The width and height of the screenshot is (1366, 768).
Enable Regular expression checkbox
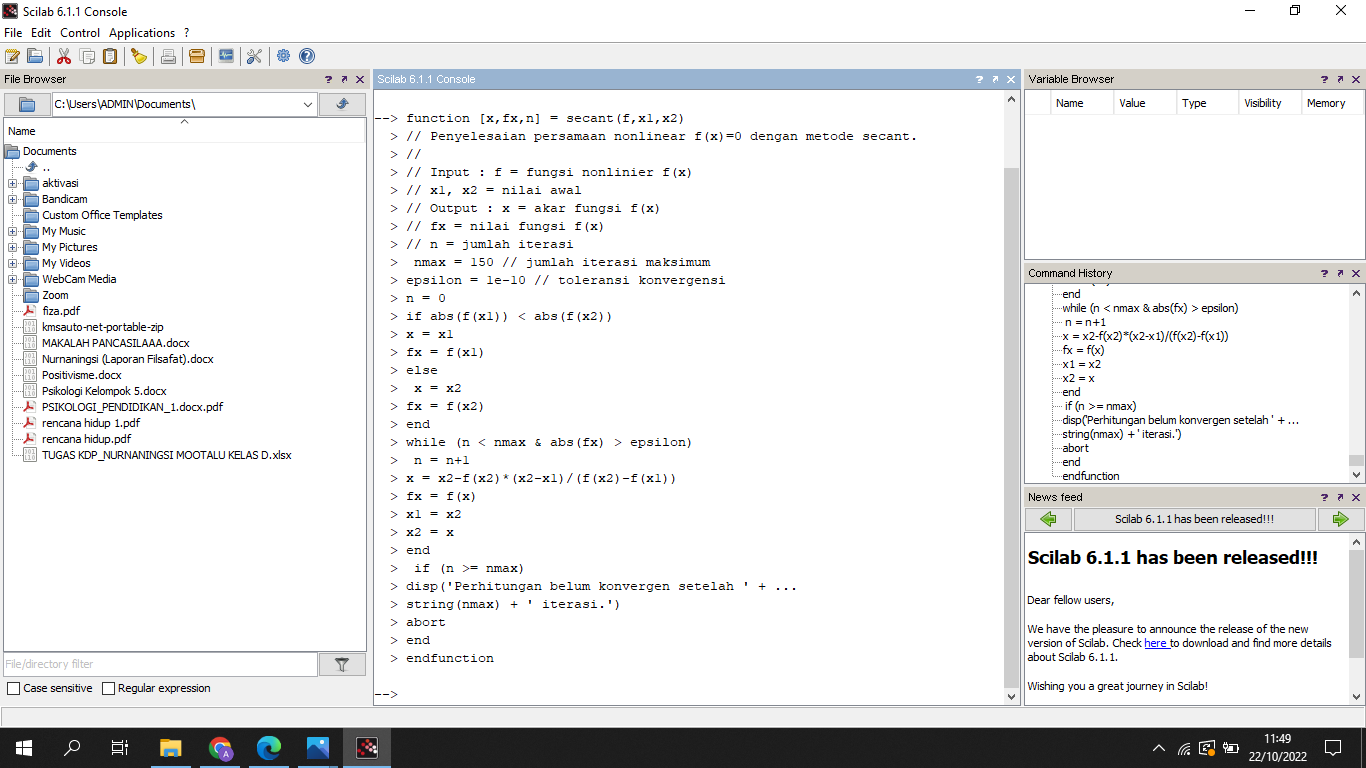click(108, 688)
